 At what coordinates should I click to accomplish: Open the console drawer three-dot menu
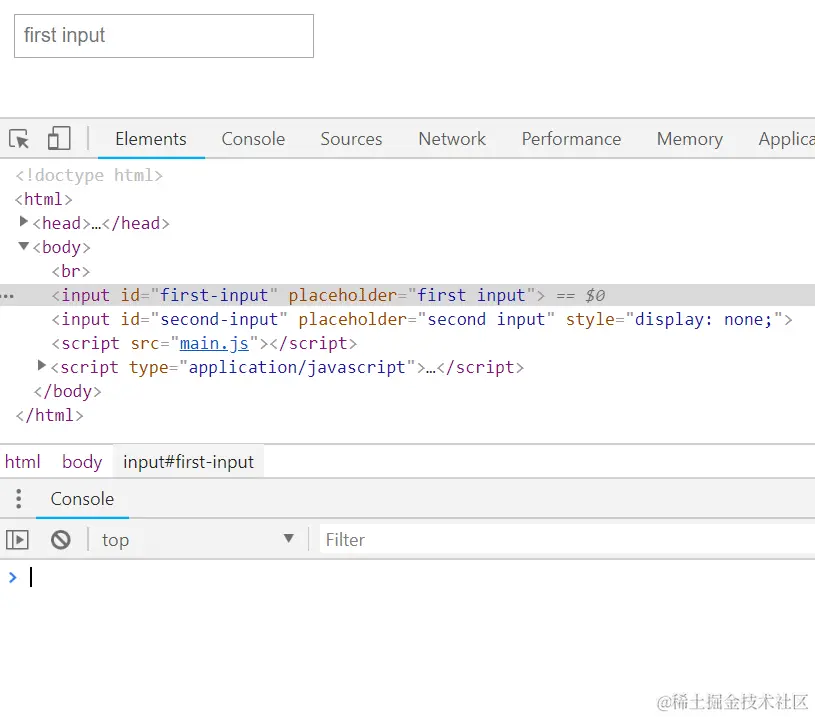(18, 499)
